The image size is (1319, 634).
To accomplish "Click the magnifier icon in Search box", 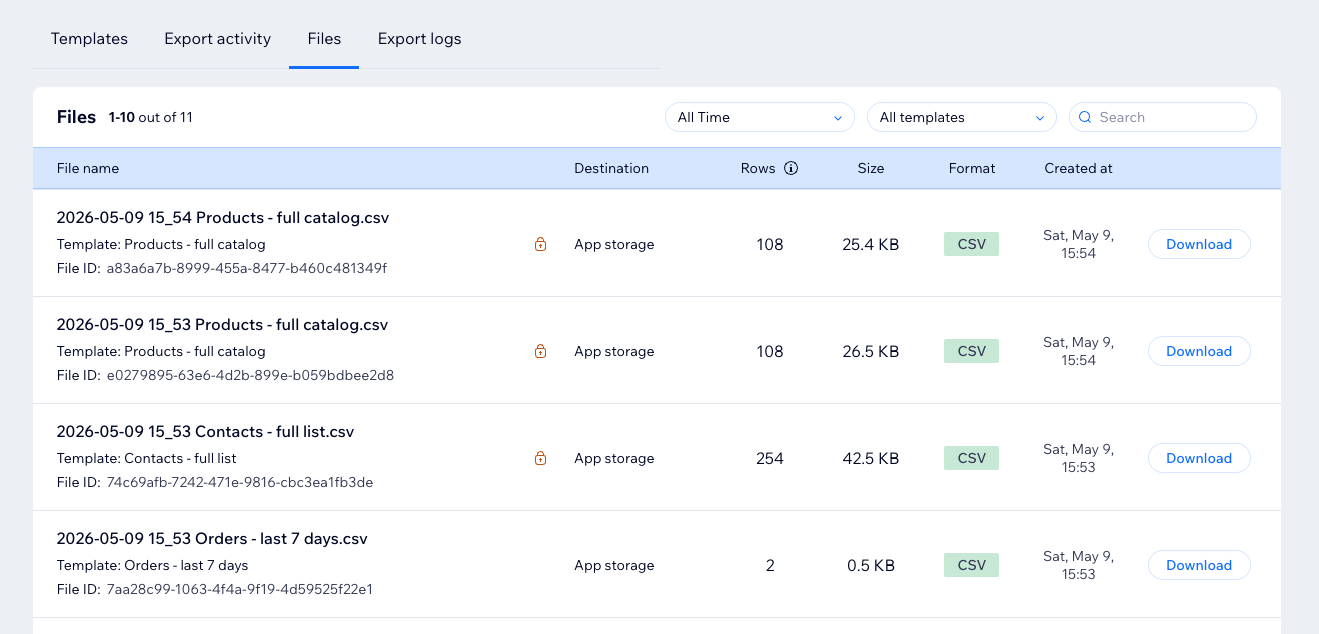I will pos(1086,117).
